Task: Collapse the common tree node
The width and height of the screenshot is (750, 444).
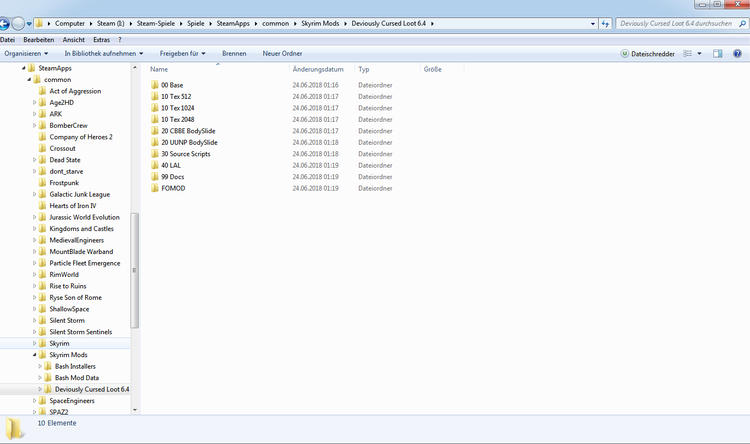Action: click(x=29, y=79)
